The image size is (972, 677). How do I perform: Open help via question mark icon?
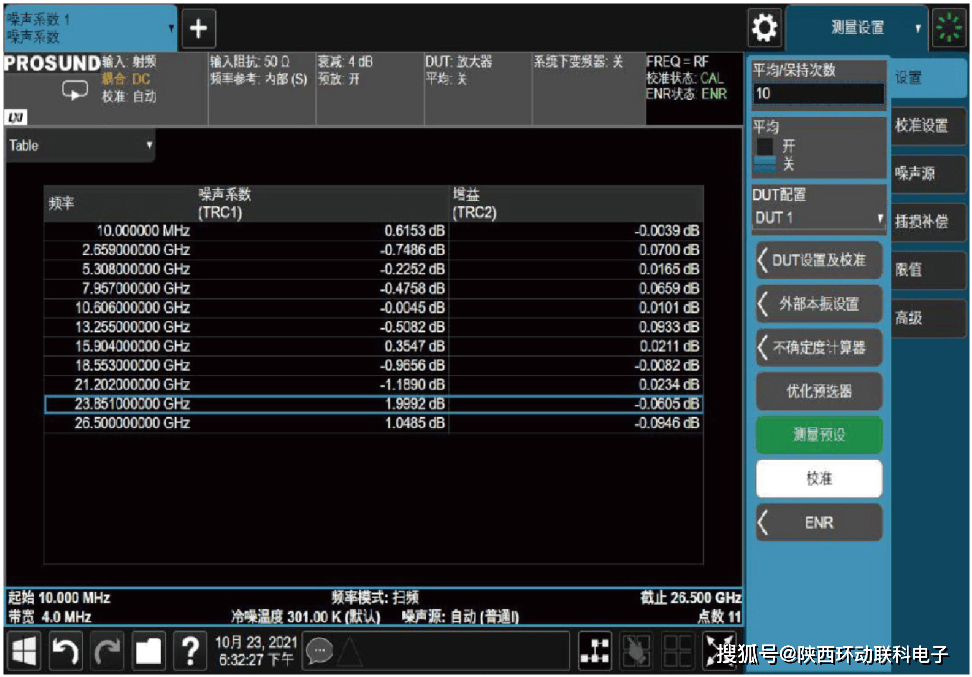tap(189, 651)
